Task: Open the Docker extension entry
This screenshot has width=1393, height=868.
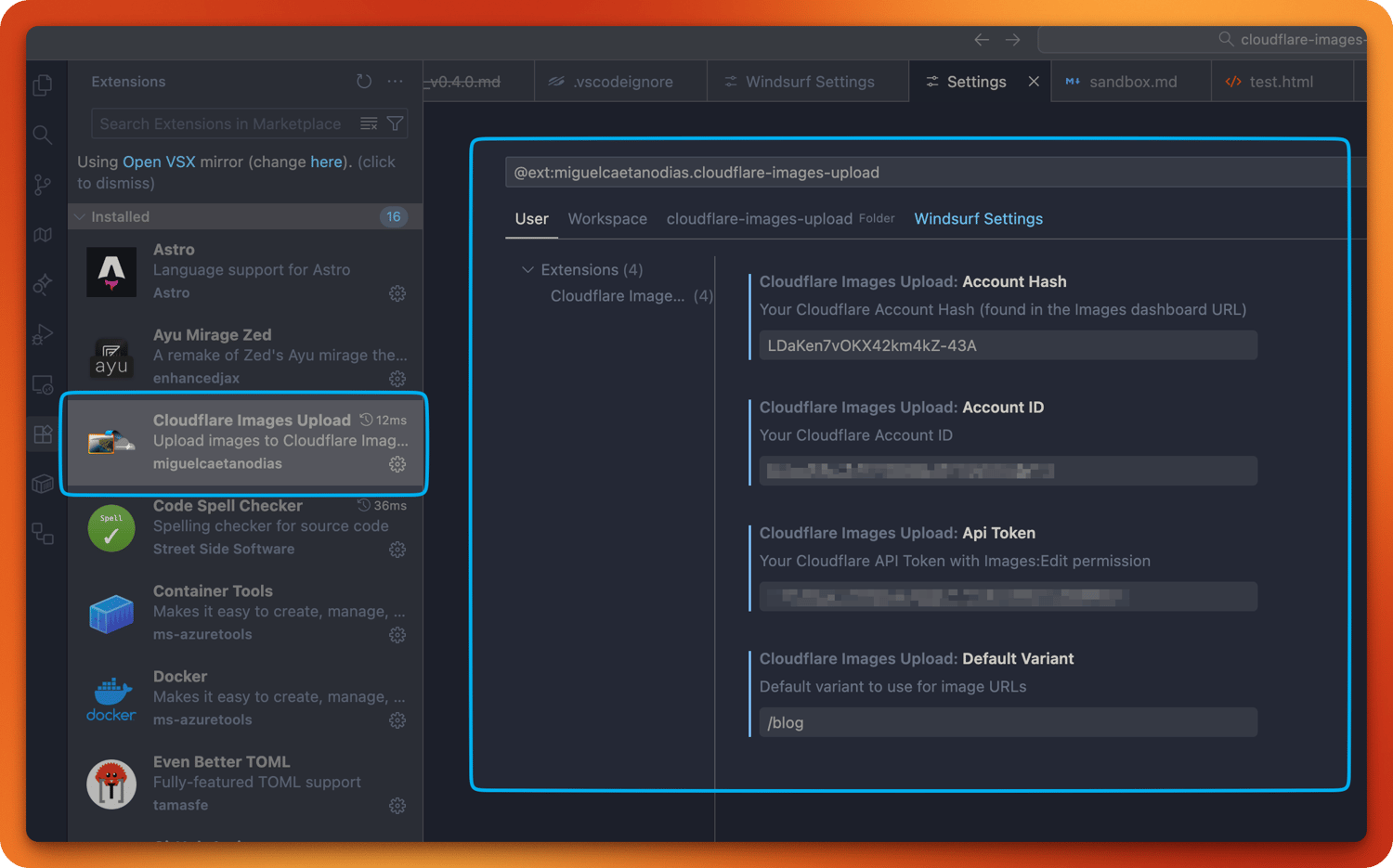Action: 245,698
